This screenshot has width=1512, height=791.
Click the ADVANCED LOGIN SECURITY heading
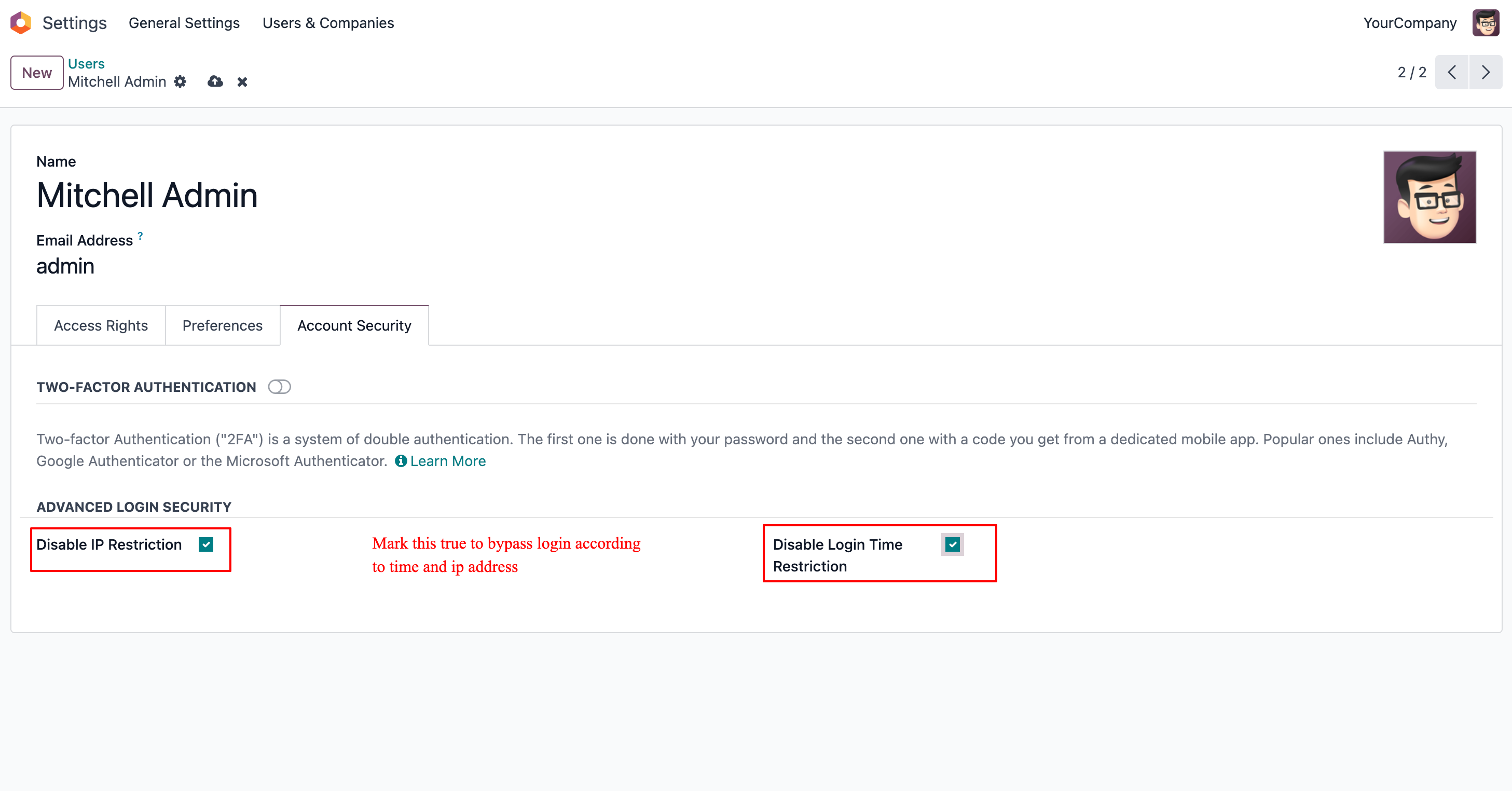(x=134, y=507)
